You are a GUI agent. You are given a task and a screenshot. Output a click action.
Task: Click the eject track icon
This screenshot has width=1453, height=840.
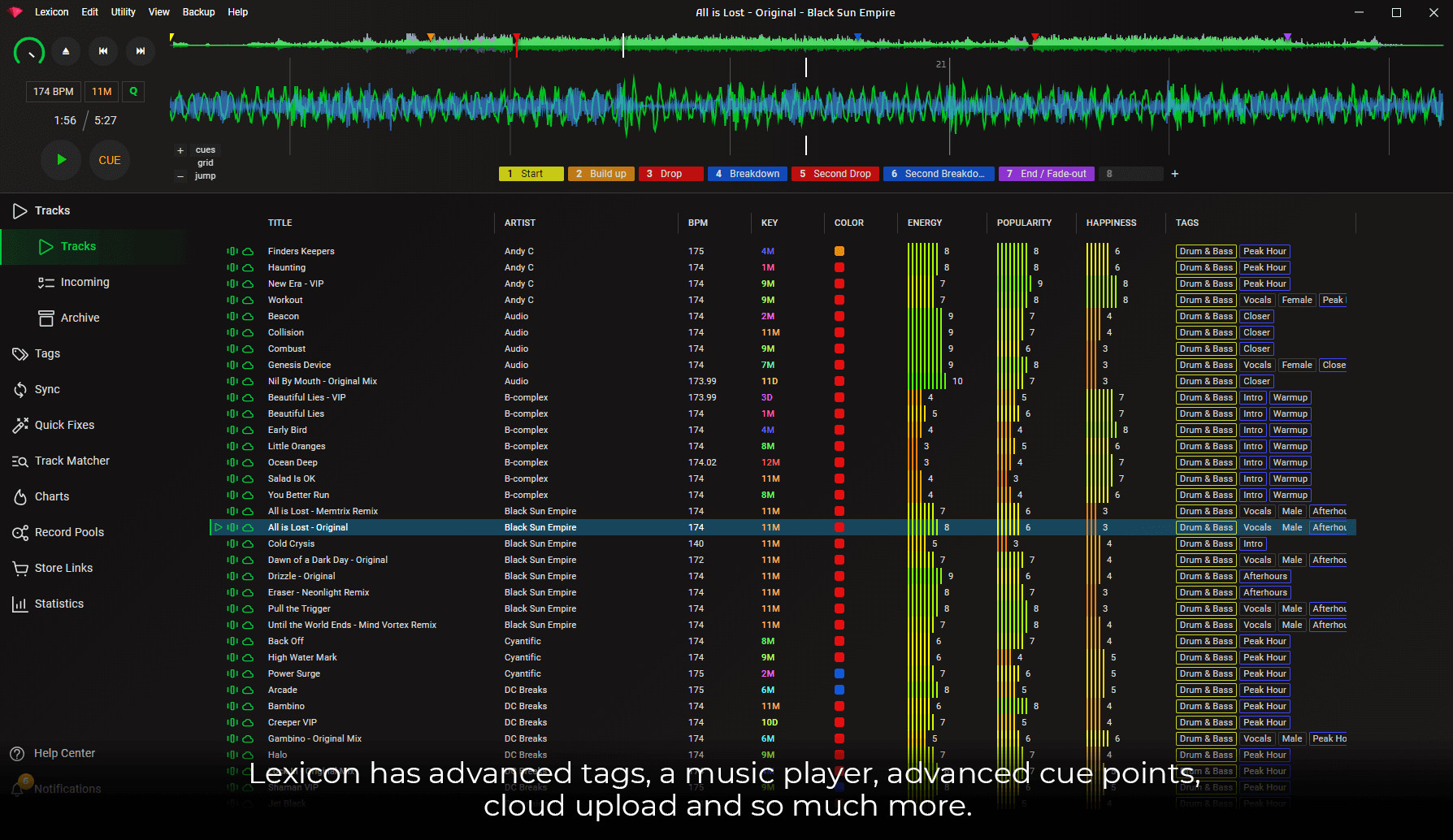click(x=66, y=51)
